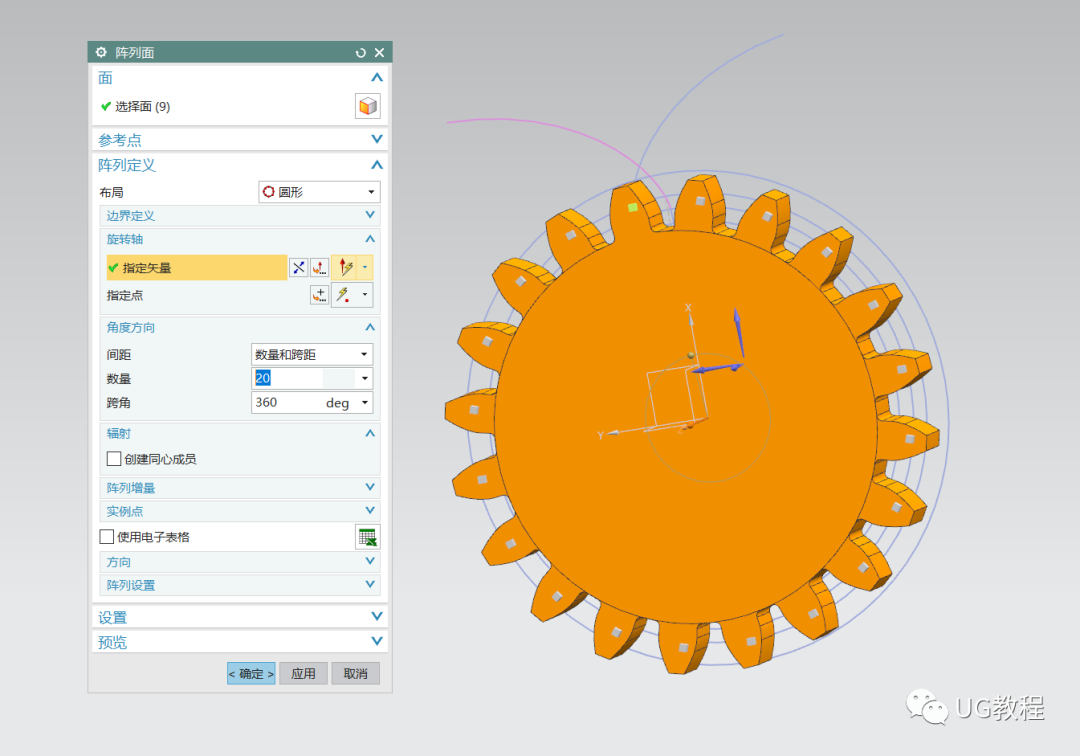Expand the 设置 section
This screenshot has width=1080, height=756.
(377, 616)
